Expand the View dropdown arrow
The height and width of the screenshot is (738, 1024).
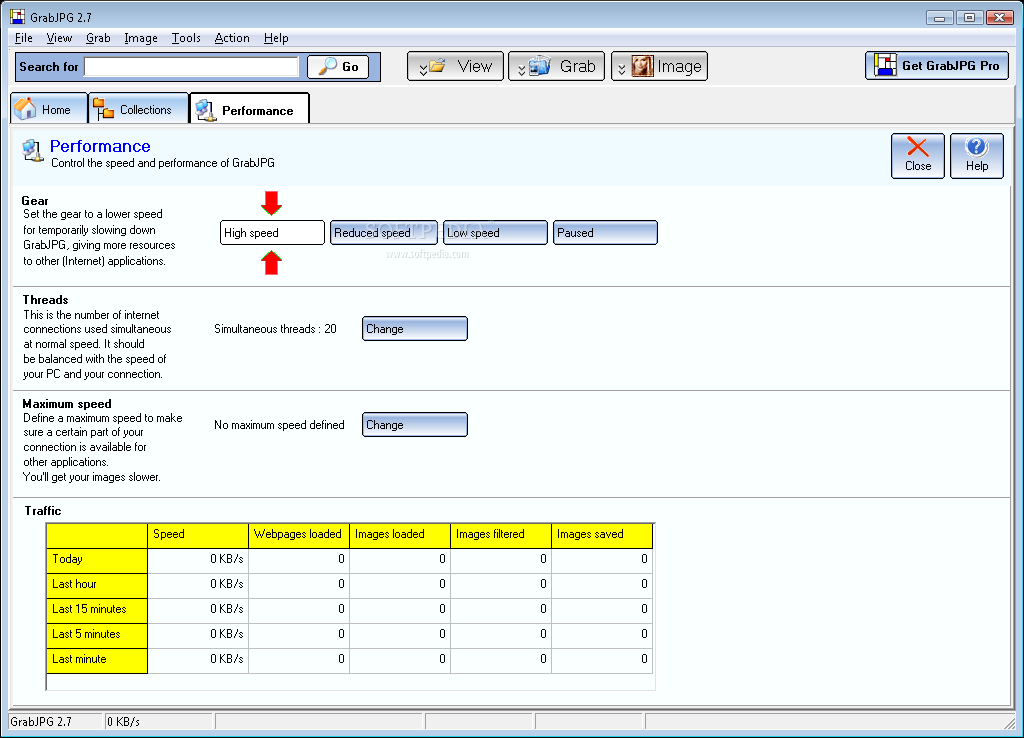click(x=423, y=68)
